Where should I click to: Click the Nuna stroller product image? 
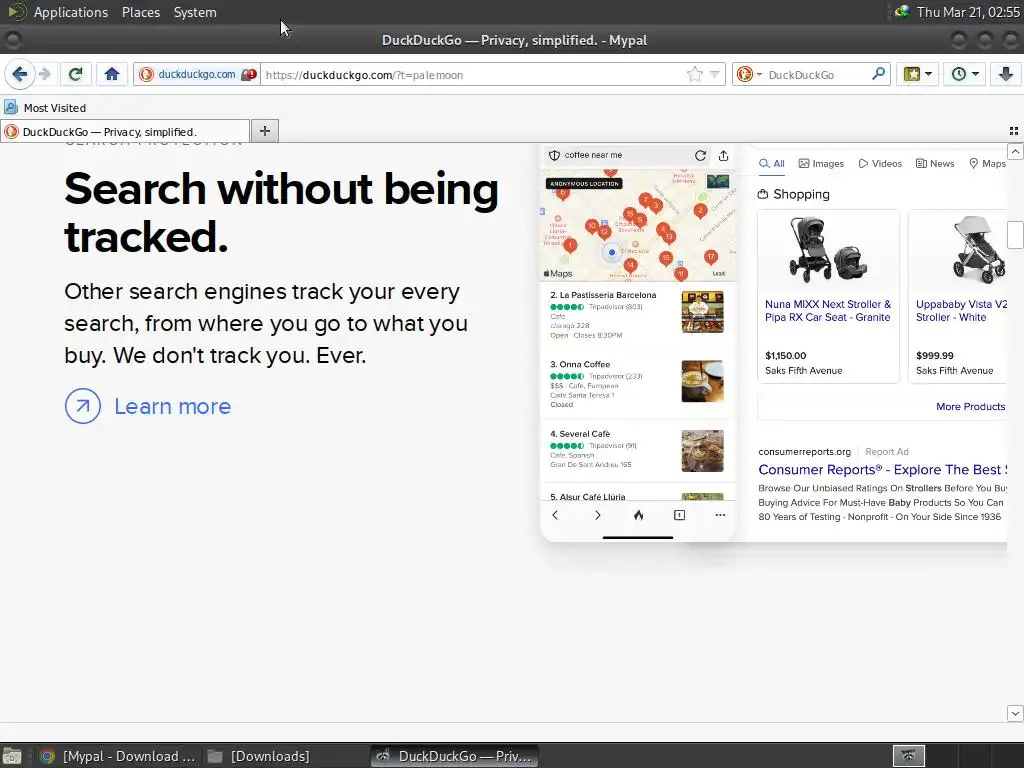[827, 251]
